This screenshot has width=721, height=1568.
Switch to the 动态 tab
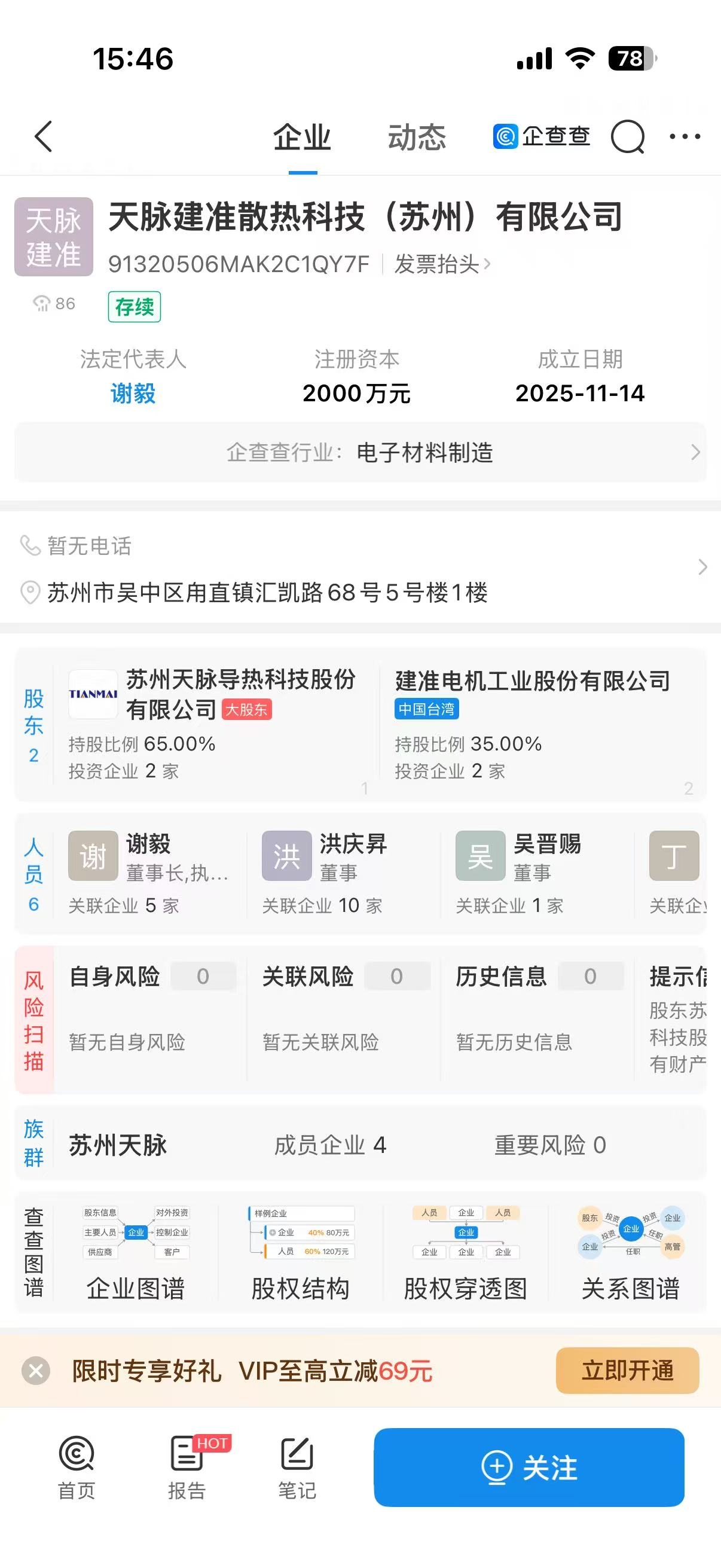point(417,138)
